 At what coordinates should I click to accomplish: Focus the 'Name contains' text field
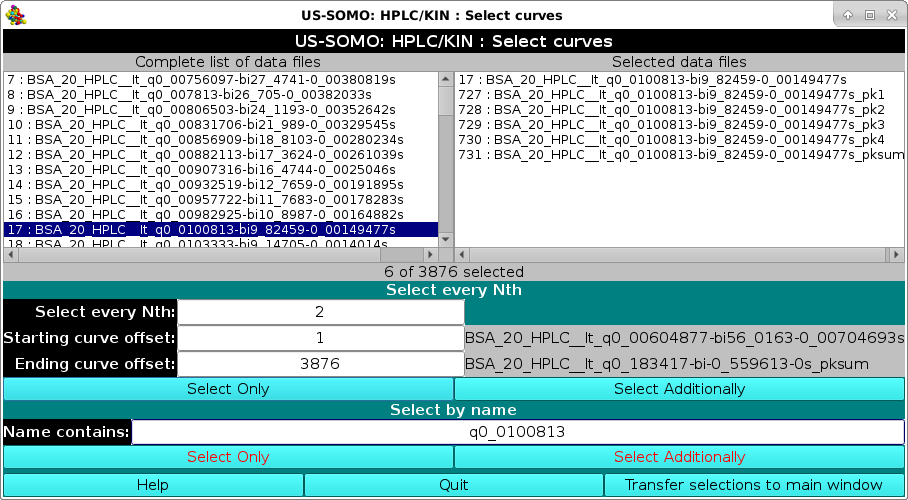click(x=518, y=432)
